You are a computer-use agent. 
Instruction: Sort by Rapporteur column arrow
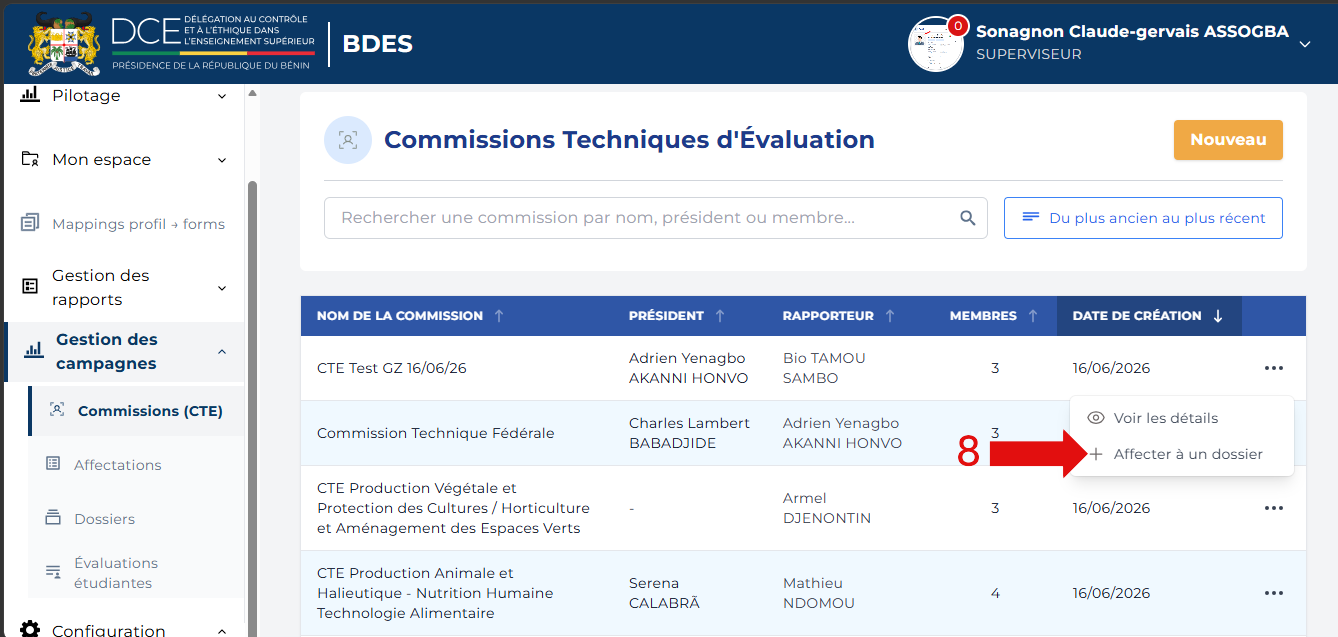pyautogui.click(x=890, y=316)
